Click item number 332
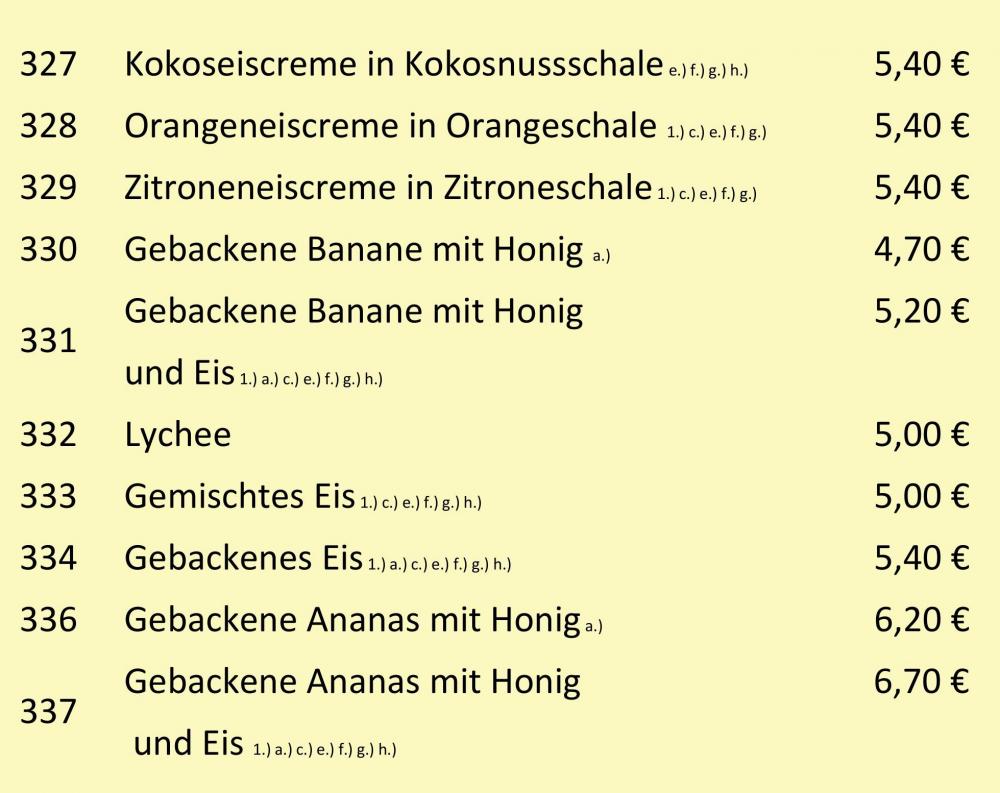 point(48,435)
